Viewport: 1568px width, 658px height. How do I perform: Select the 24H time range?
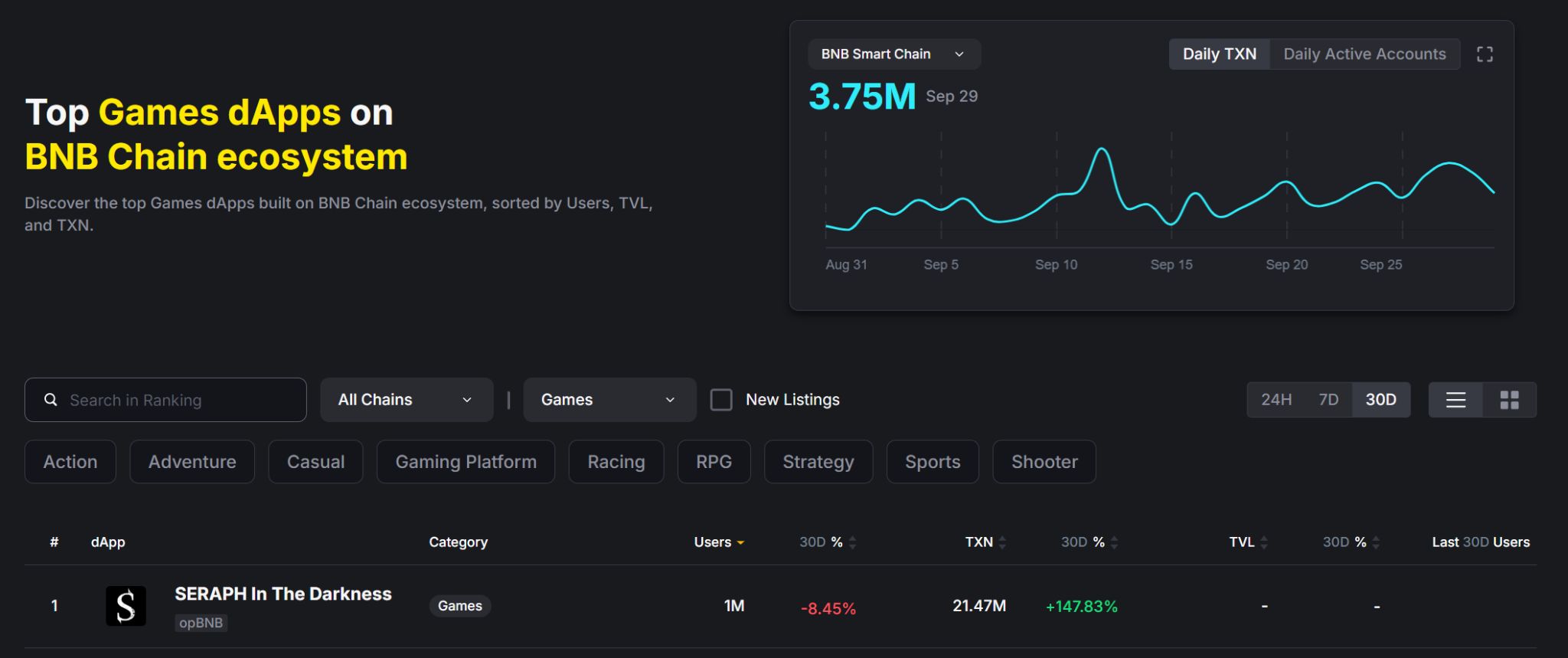[1276, 400]
